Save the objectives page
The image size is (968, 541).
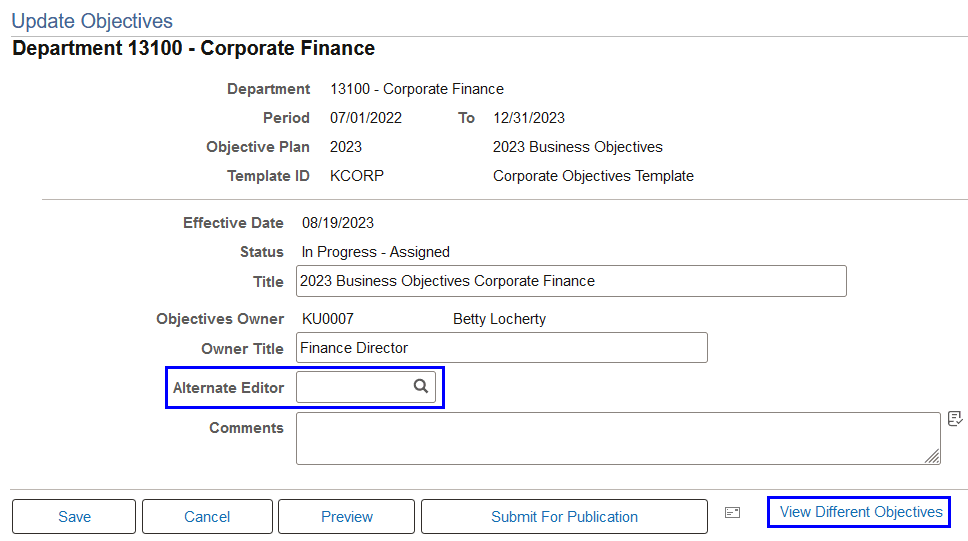pos(74,516)
